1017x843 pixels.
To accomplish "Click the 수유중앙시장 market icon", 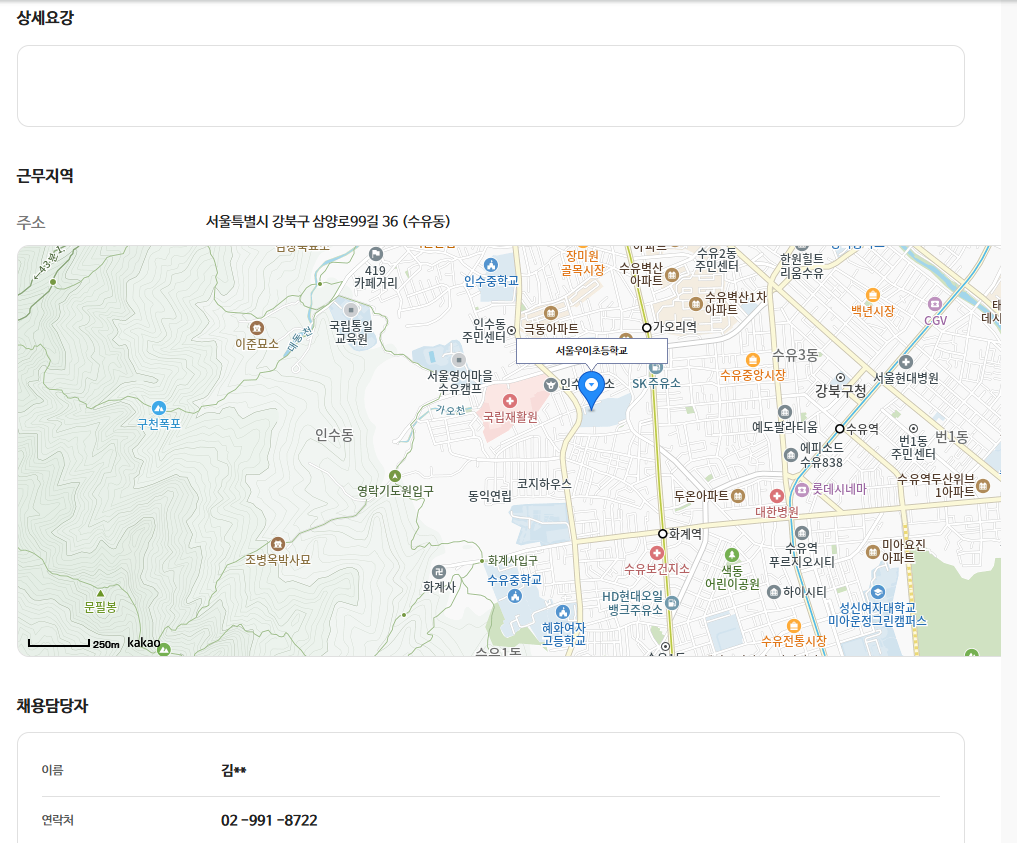I will click(x=752, y=359).
